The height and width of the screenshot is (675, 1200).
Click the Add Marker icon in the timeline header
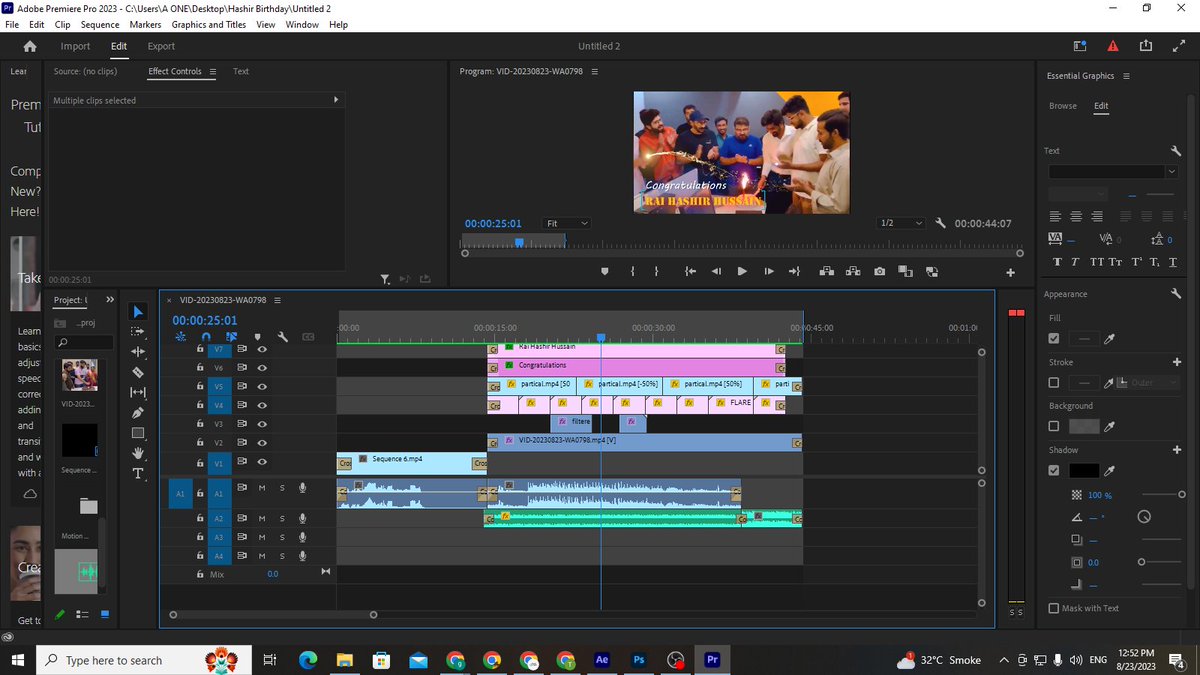(257, 337)
